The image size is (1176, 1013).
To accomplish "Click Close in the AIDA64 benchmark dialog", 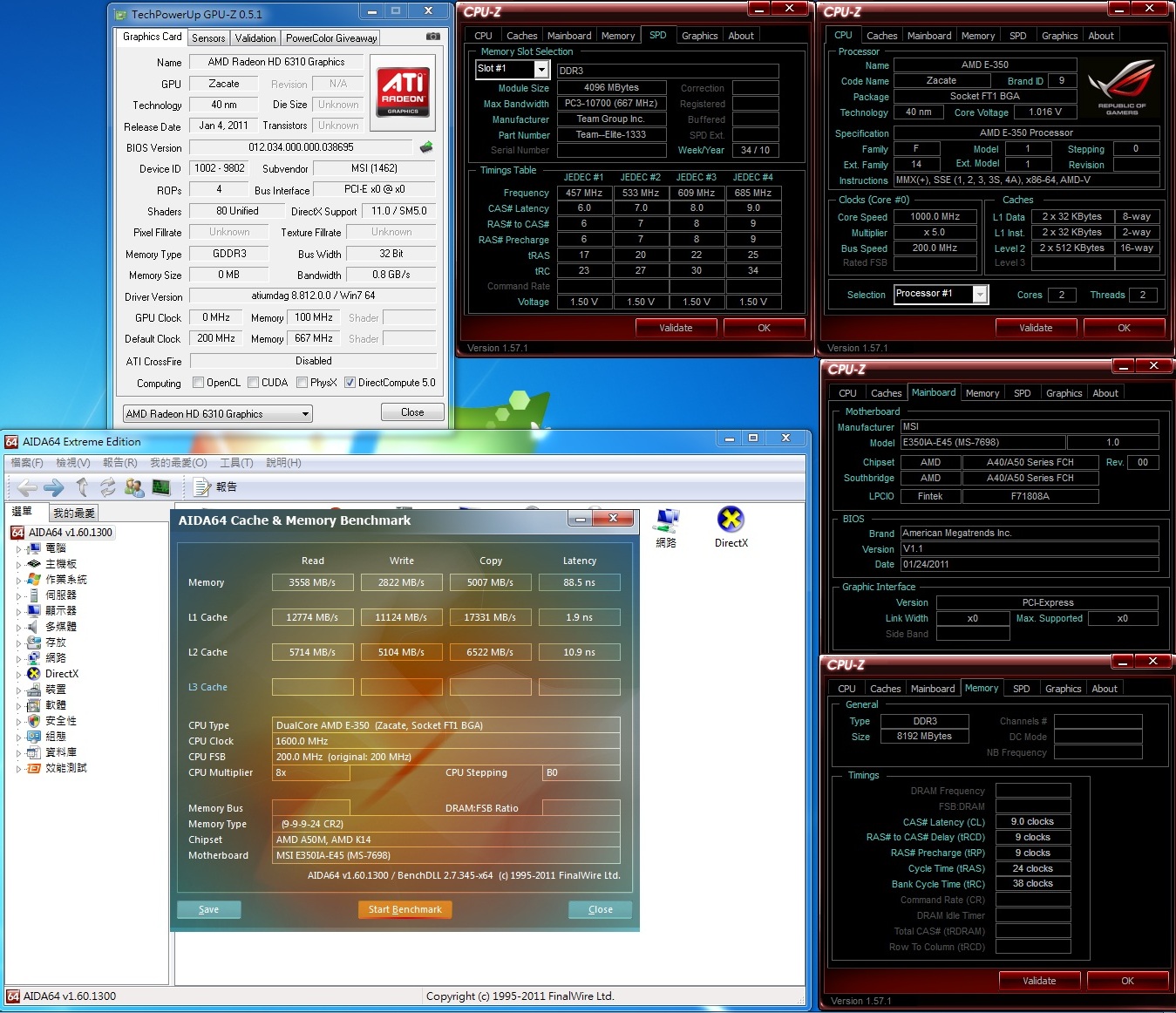I will [x=600, y=909].
